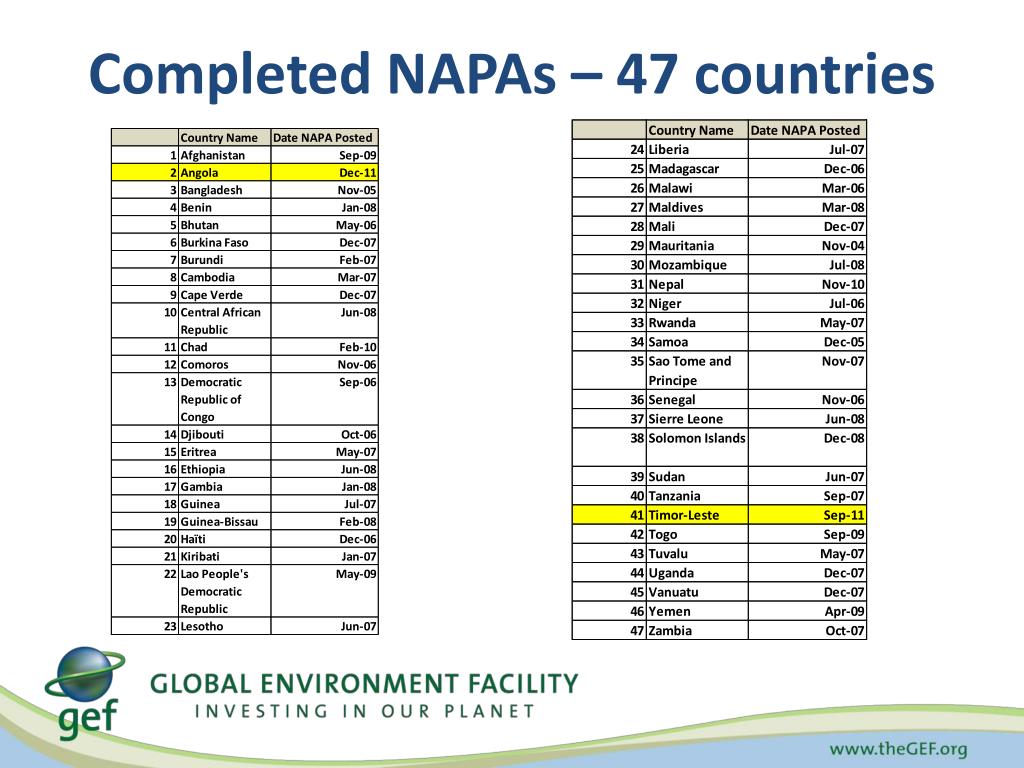
Task: Select the highlighted Timor-Leste cell
Action: coord(697,515)
